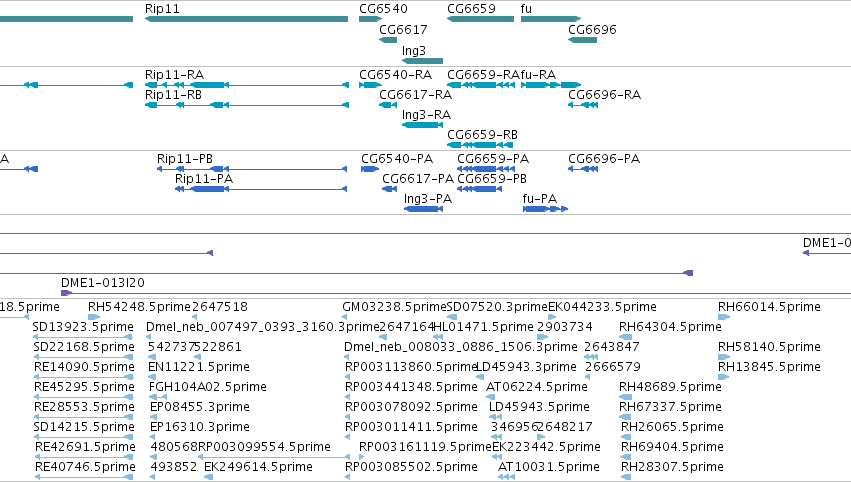Click the RH67337.5prime EST label
Screen dimensions: 851x482
pyautogui.click(x=670, y=407)
